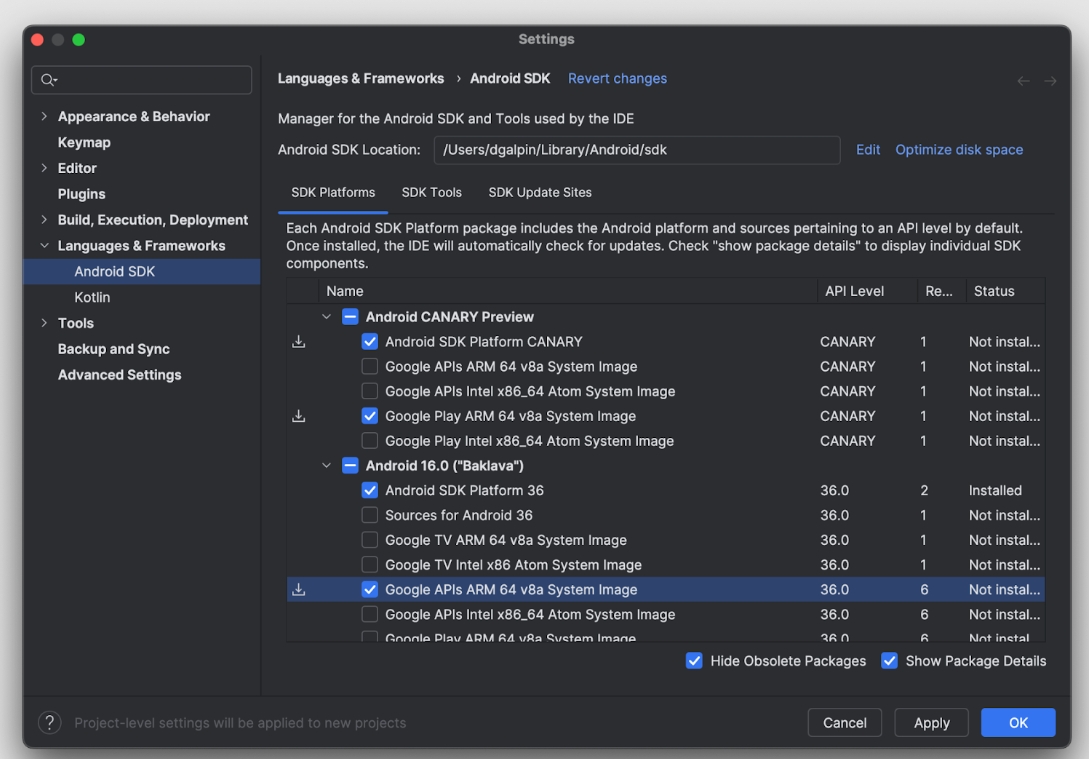Switch to SDK Tools tab
The image size is (1089, 759).
431,192
